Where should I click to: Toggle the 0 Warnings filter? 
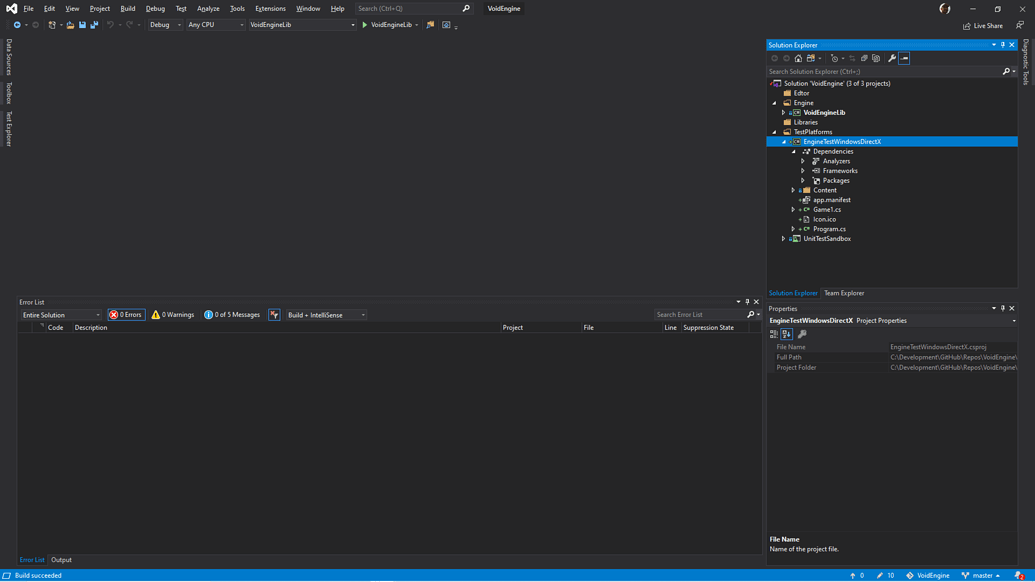coord(172,314)
